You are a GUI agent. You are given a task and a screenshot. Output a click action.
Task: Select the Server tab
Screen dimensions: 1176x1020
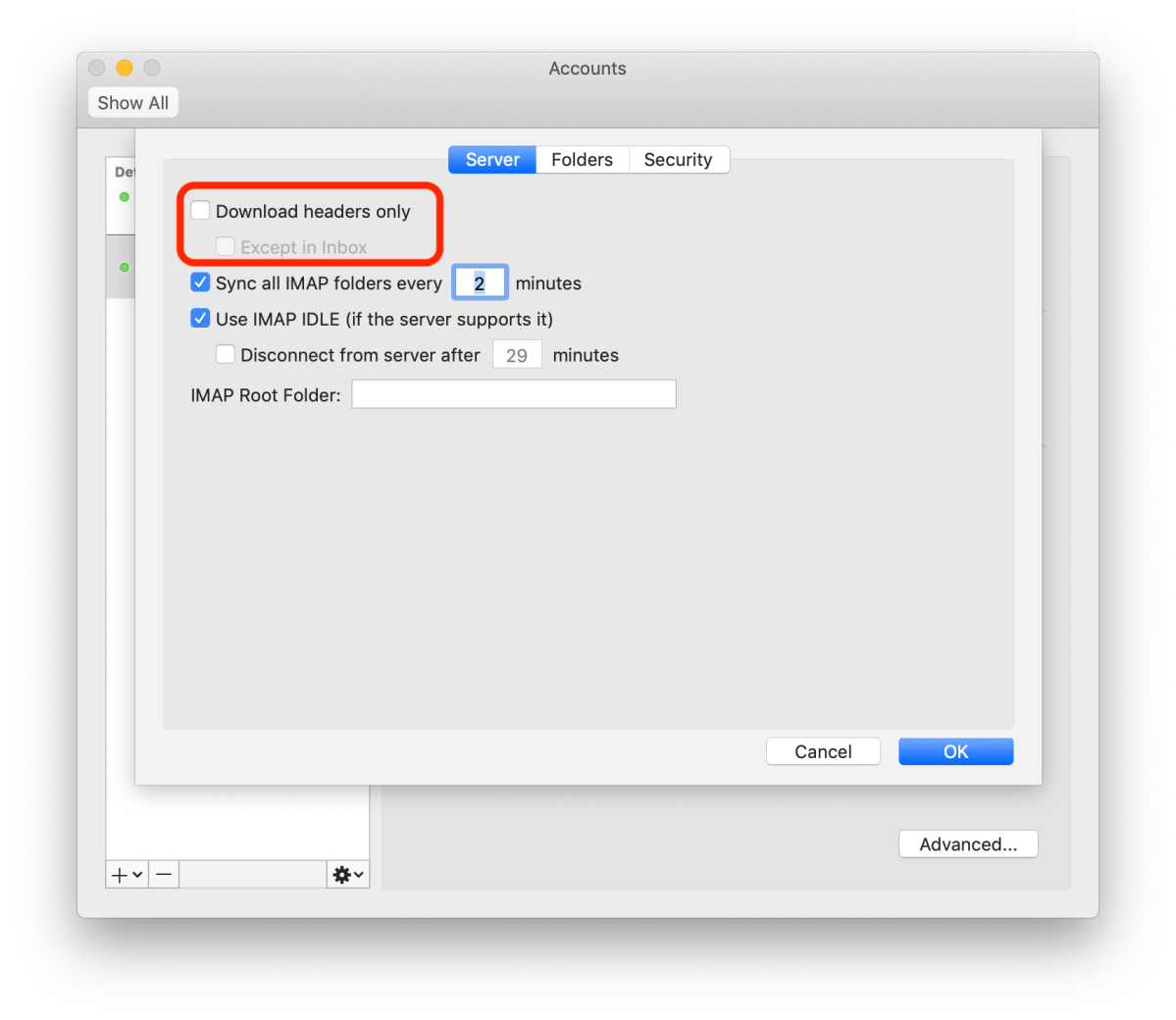pos(492,160)
